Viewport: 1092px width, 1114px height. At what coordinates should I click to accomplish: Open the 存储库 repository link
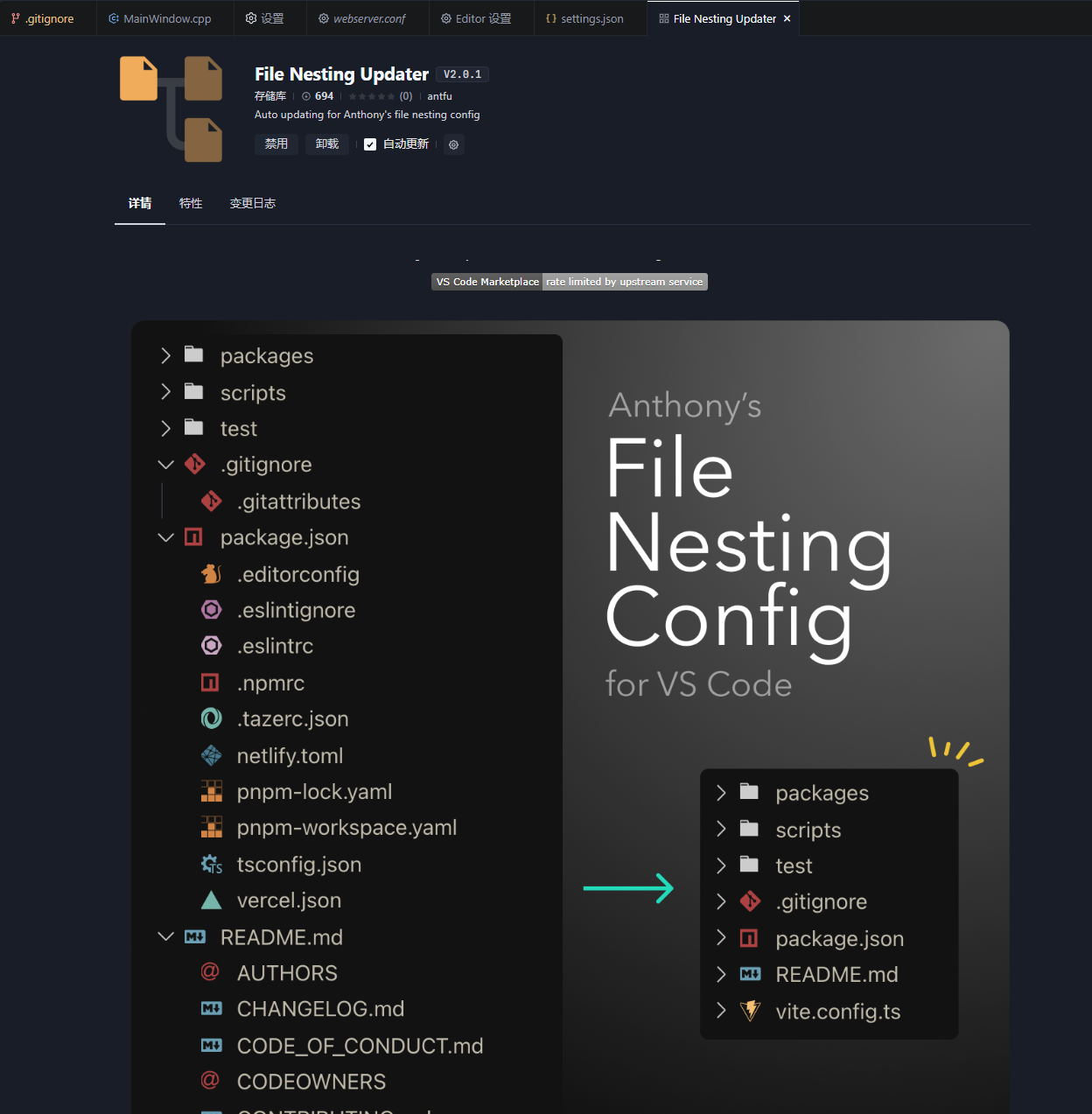(x=270, y=96)
